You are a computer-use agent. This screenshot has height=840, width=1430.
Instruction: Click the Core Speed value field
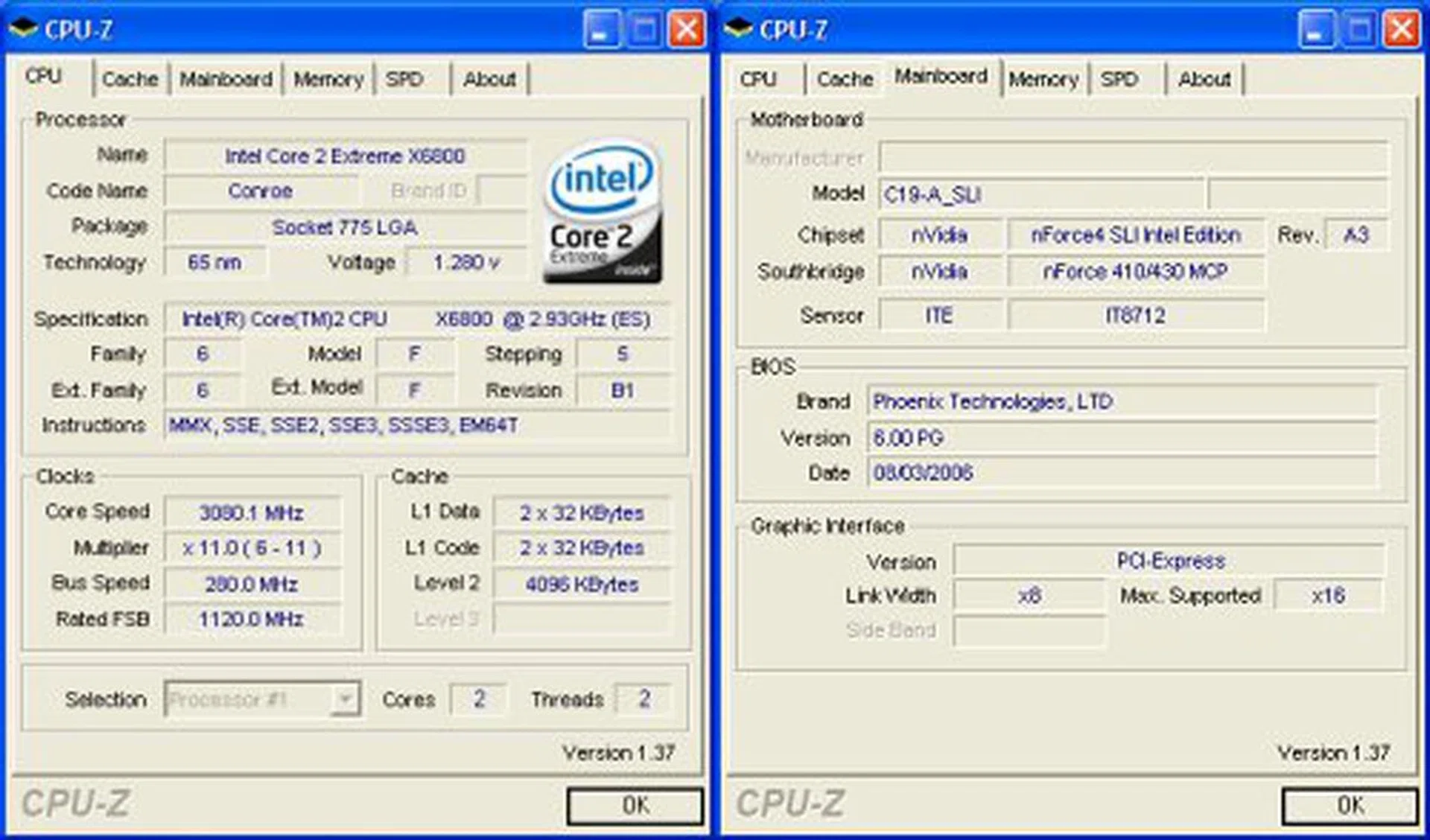[253, 512]
